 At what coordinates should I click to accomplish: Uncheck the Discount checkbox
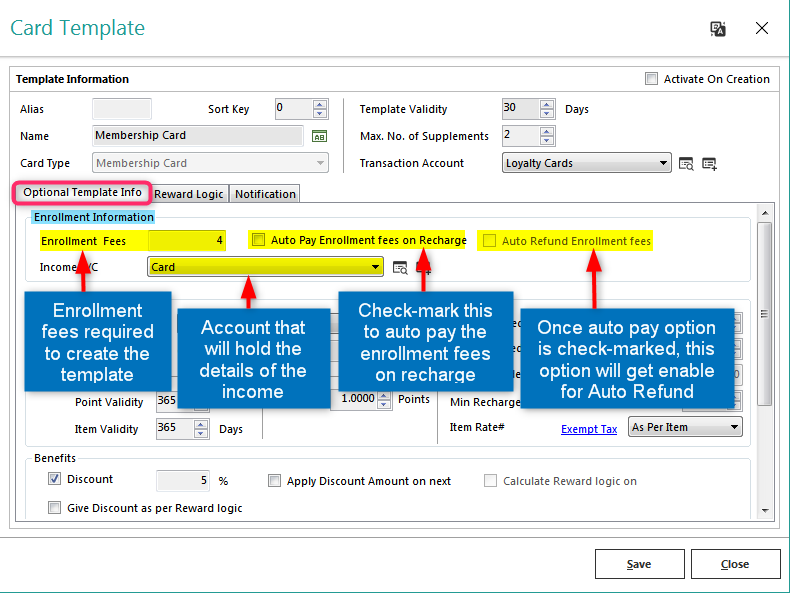click(54, 479)
